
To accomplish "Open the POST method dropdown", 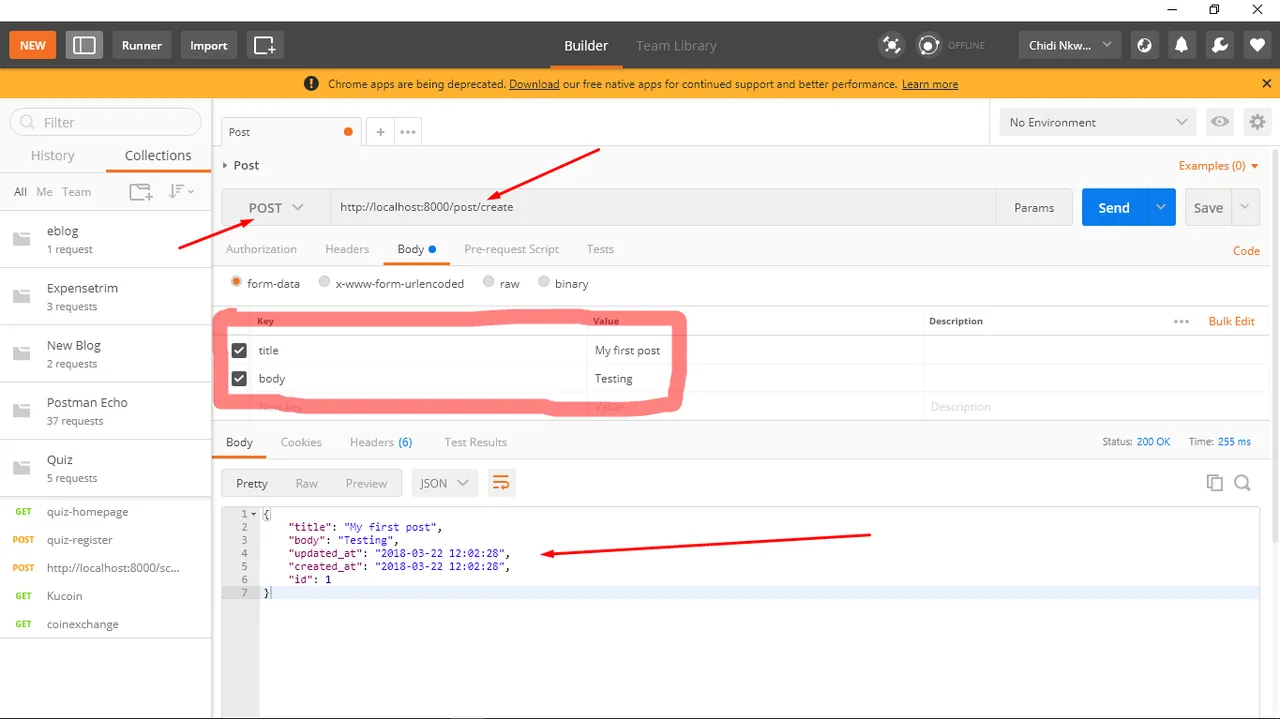I will pos(276,208).
